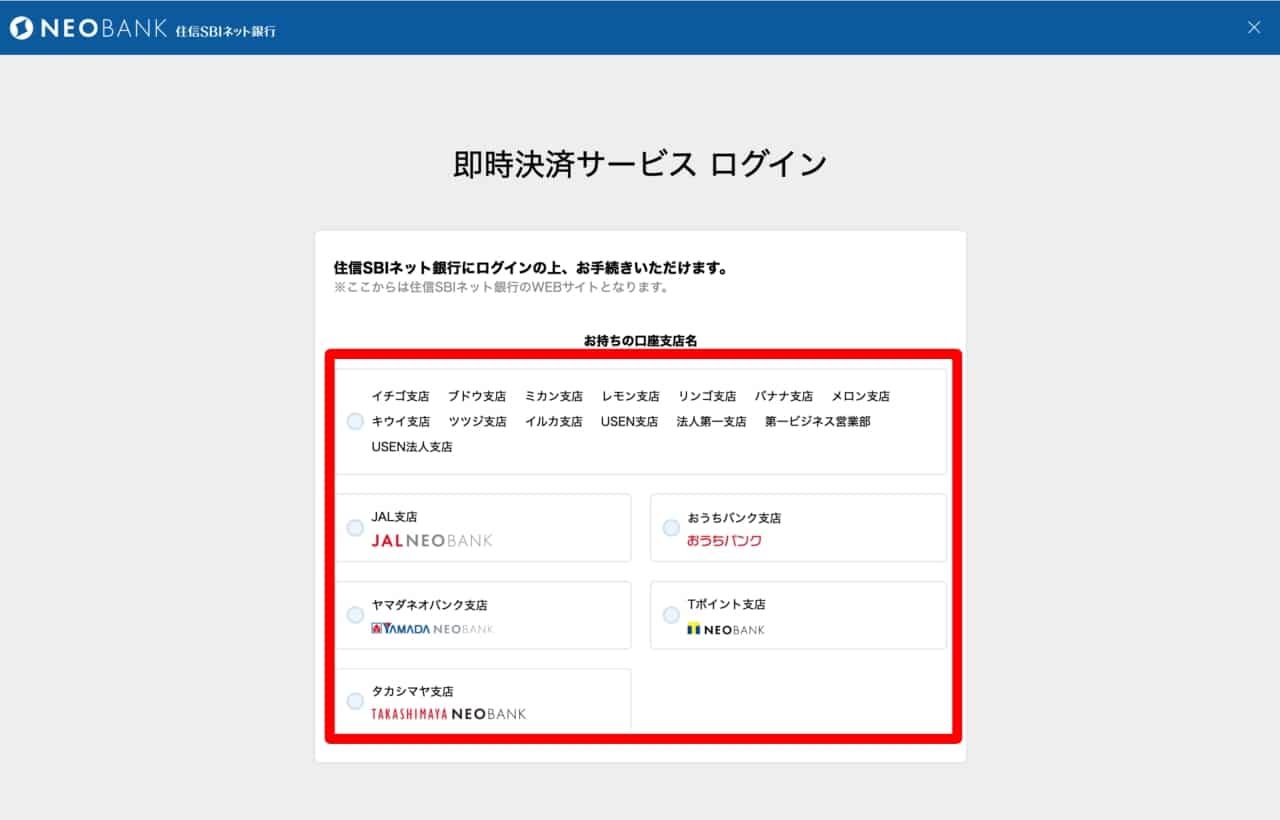Click the イチゴ支店 branch name
Viewport: 1280px width, 820px height.
tap(400, 396)
